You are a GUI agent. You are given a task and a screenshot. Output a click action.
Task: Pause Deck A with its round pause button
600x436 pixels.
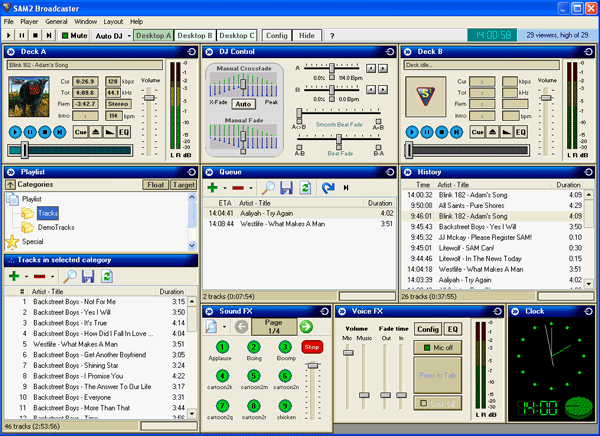coord(30,132)
